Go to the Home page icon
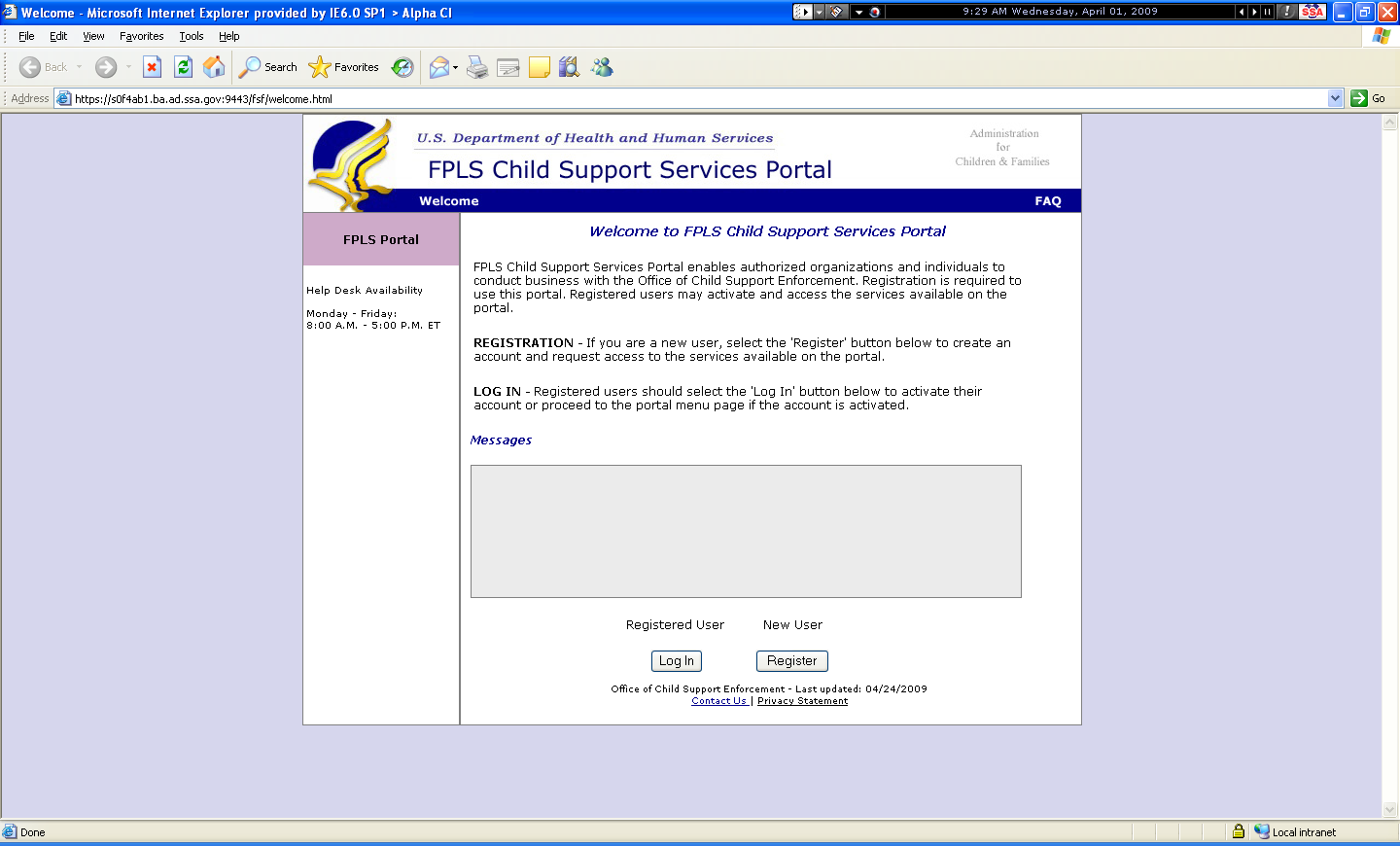 pyautogui.click(x=214, y=67)
